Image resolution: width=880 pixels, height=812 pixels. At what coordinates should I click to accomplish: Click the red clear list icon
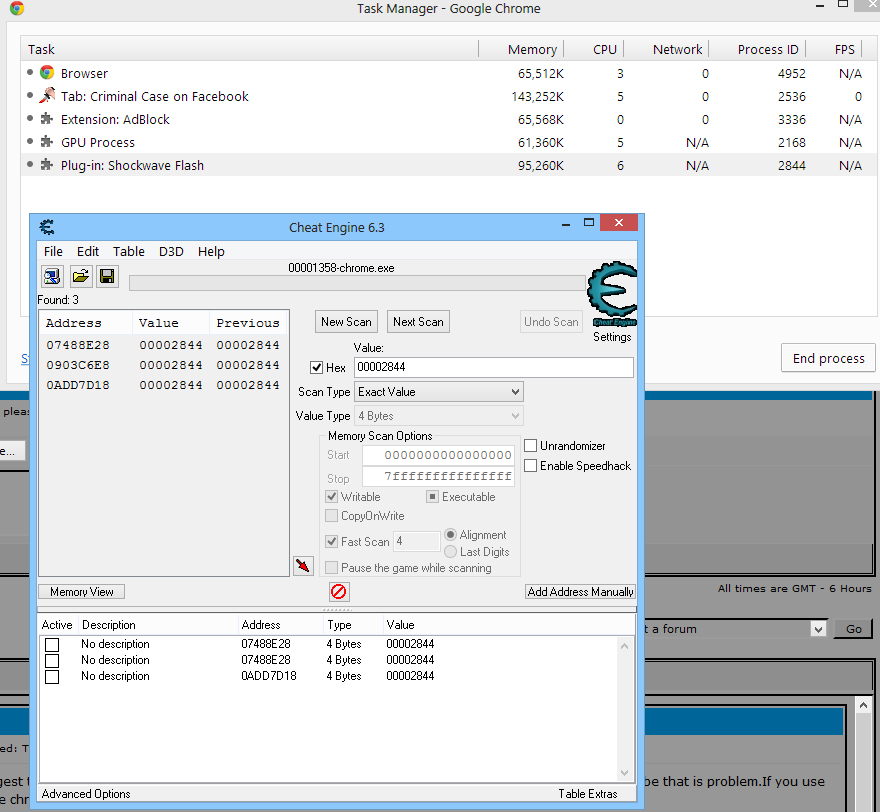[339, 592]
